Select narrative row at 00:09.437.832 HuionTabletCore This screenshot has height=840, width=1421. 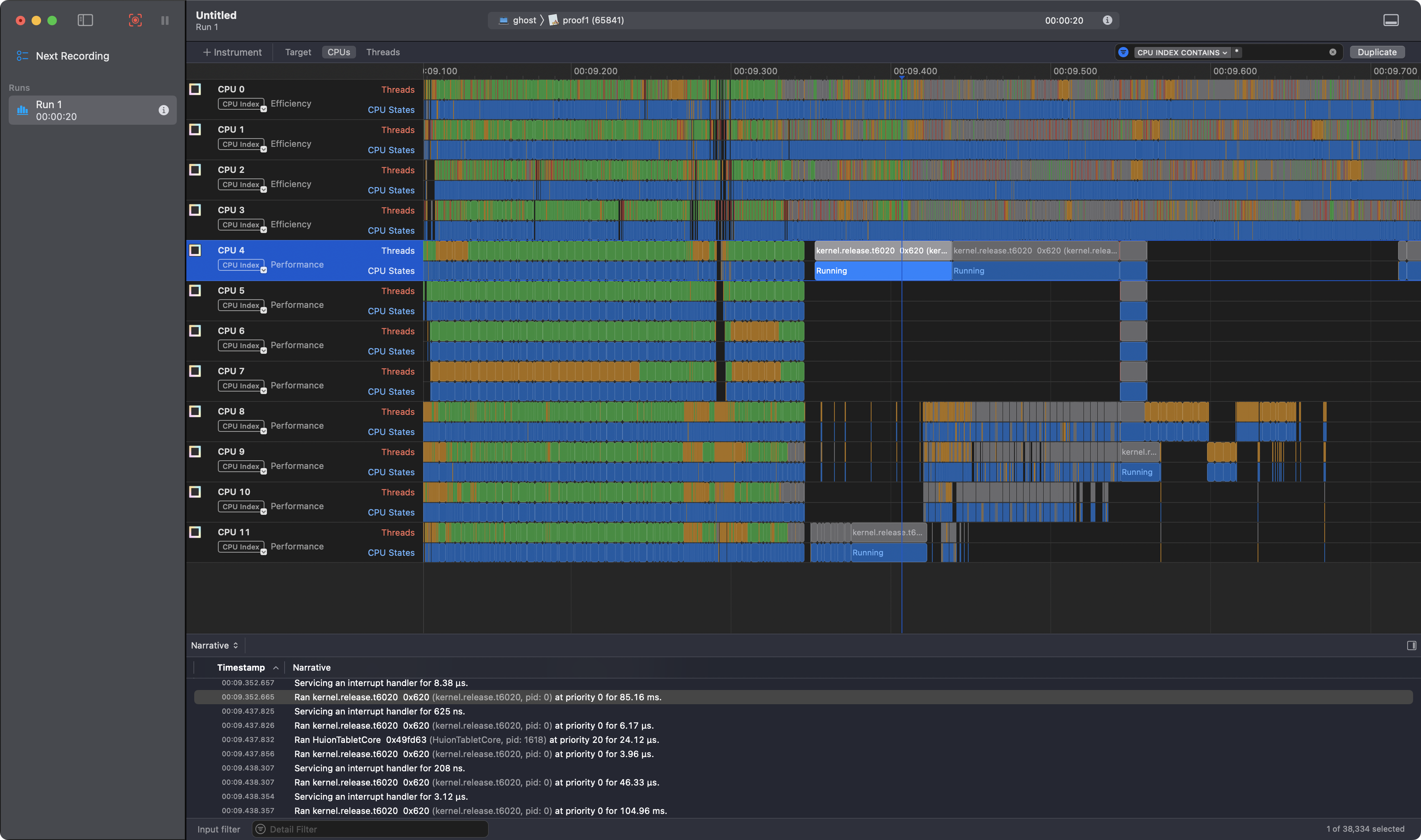804,740
